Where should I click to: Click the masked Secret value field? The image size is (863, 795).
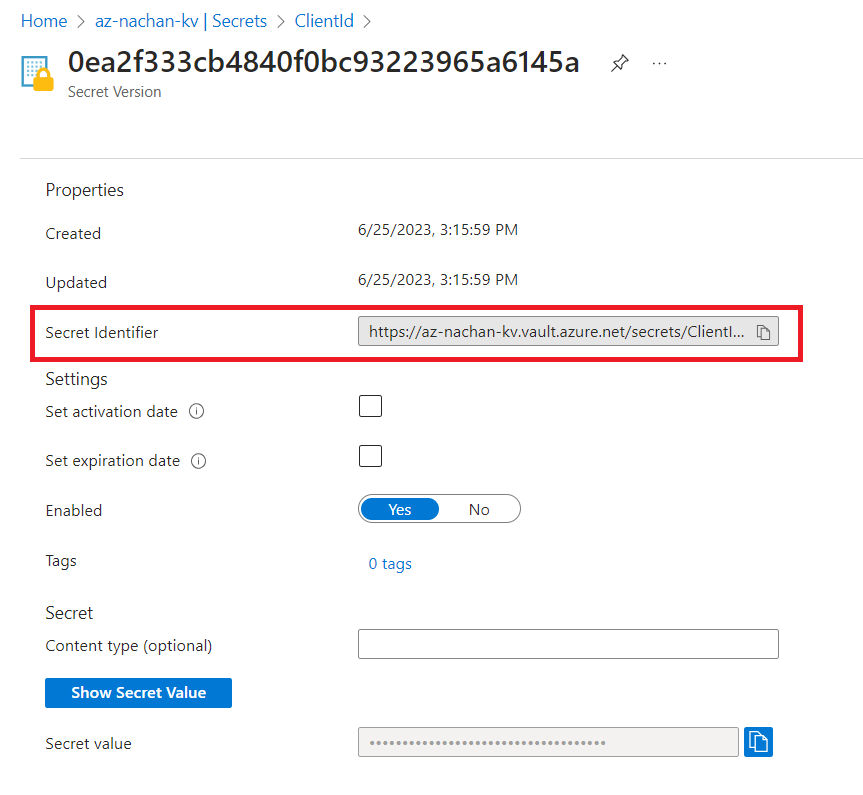click(x=548, y=743)
